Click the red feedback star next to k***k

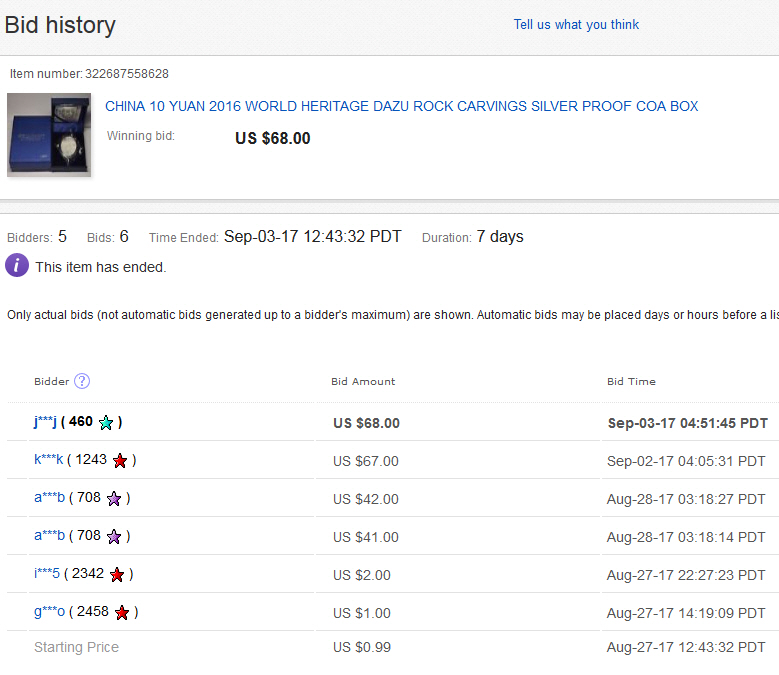pos(120,461)
